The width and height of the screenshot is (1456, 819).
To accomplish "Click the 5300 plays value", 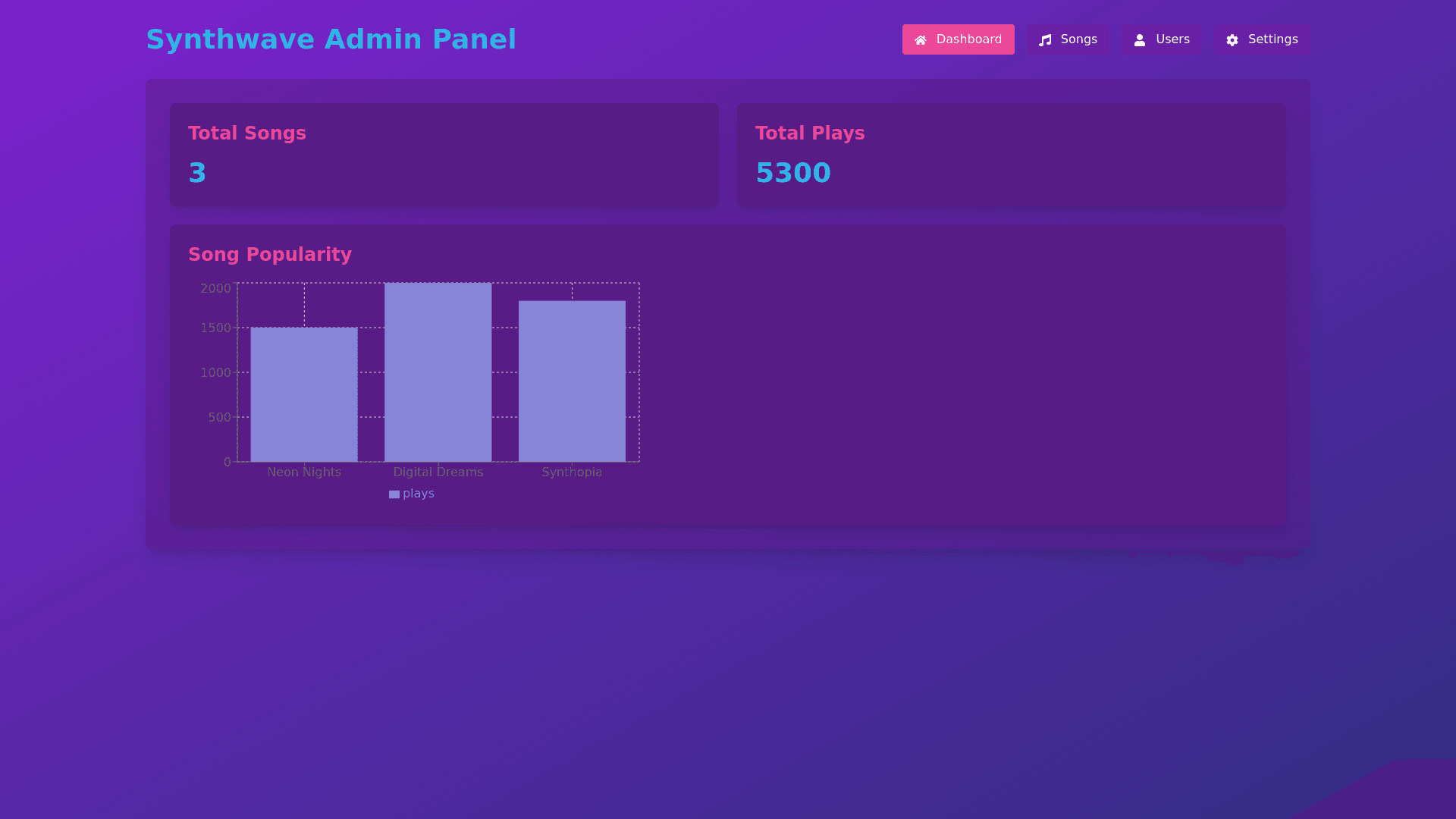I will (x=793, y=173).
